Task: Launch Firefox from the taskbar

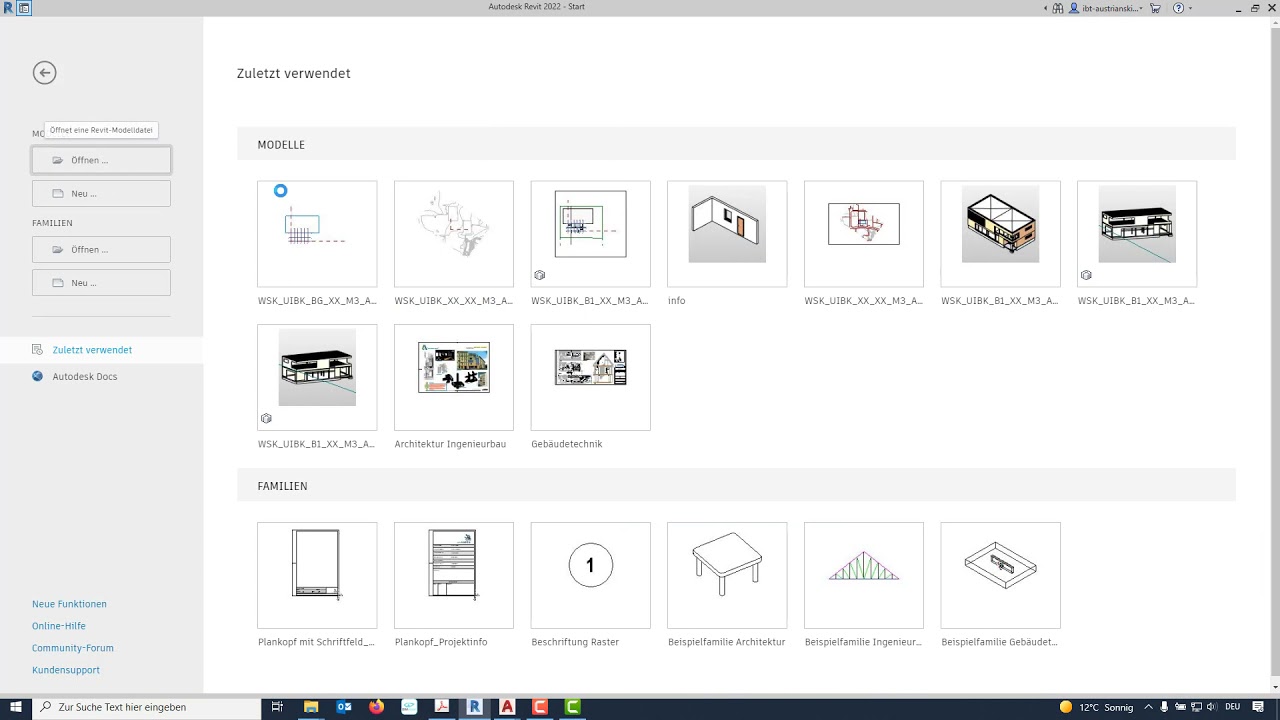Action: tap(376, 707)
